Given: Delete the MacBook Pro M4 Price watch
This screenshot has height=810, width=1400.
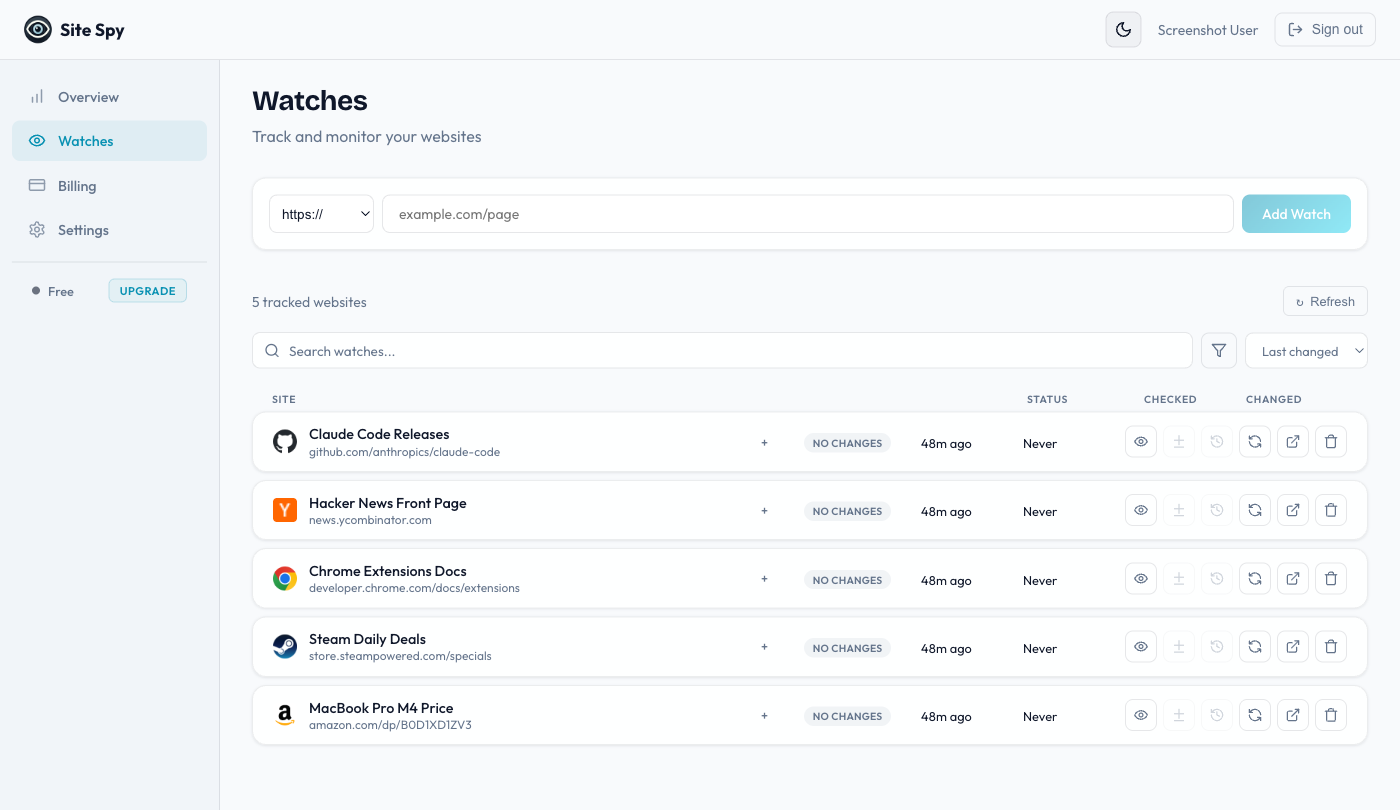Looking at the screenshot, I should [1330, 715].
